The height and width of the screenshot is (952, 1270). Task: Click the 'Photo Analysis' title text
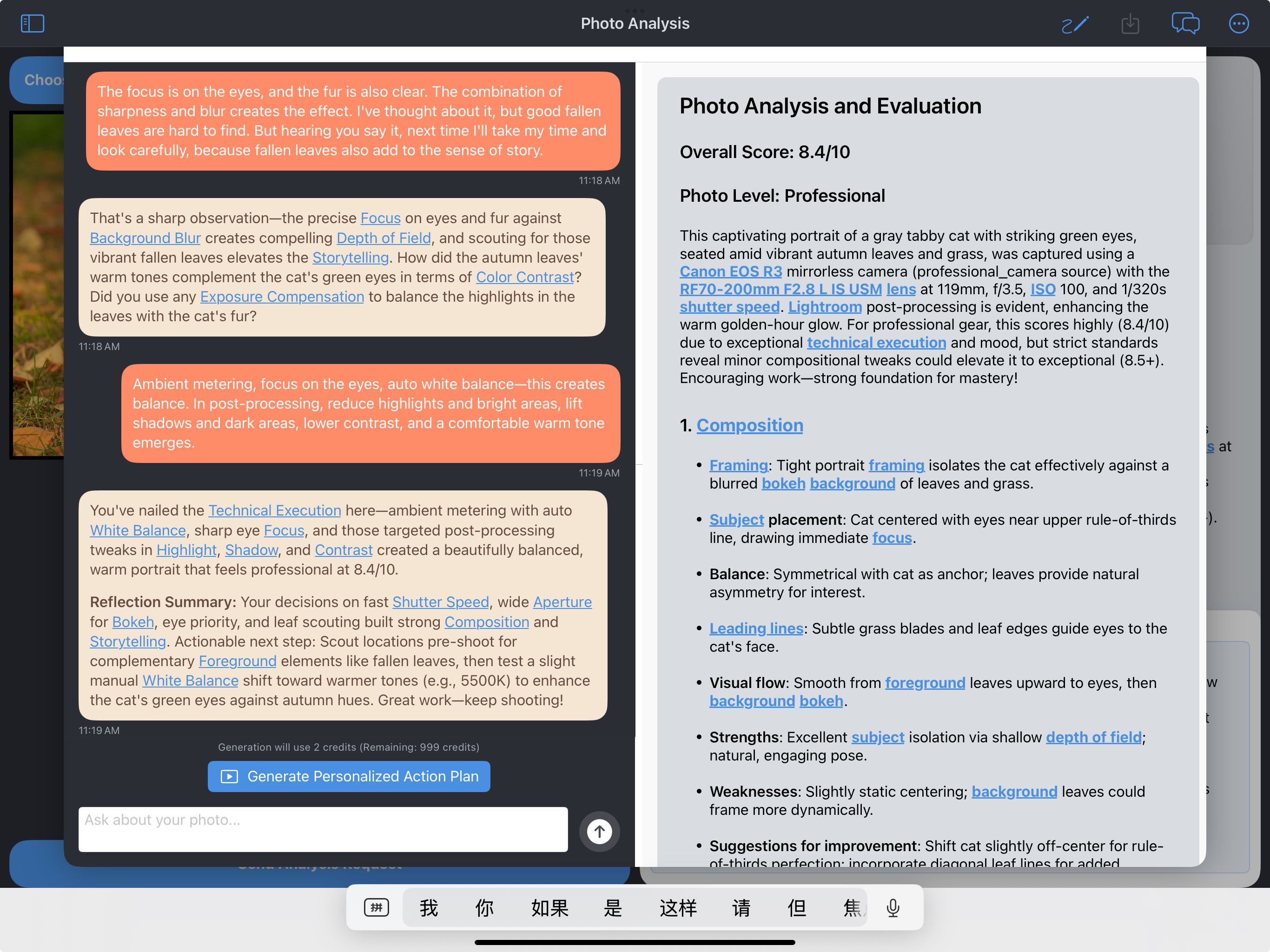click(x=635, y=24)
